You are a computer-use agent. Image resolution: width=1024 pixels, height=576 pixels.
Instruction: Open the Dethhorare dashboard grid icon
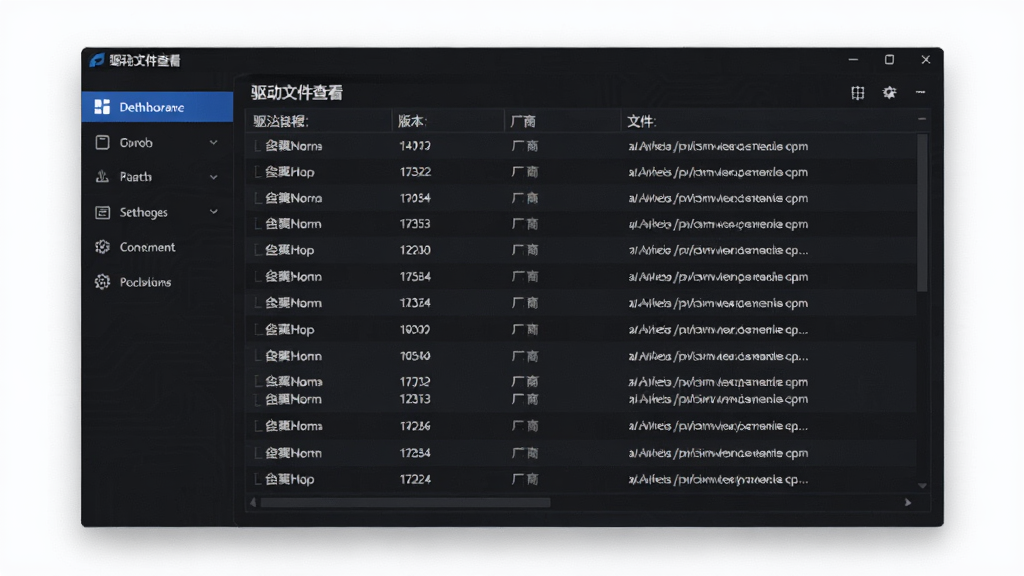(102, 107)
